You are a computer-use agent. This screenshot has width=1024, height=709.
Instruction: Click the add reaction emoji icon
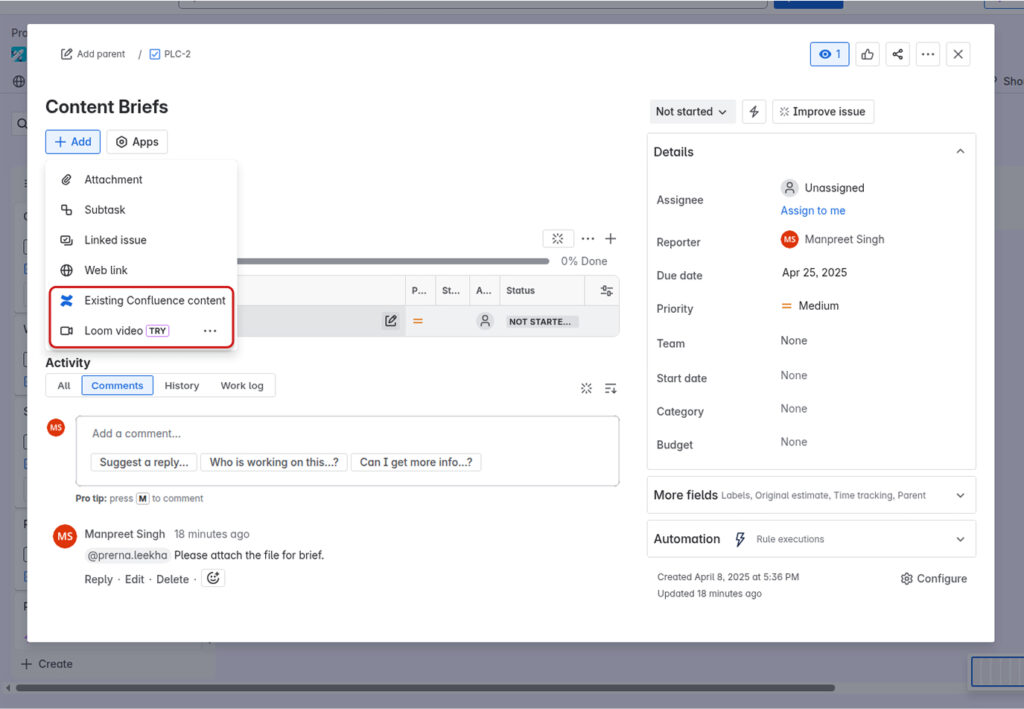[x=213, y=578]
